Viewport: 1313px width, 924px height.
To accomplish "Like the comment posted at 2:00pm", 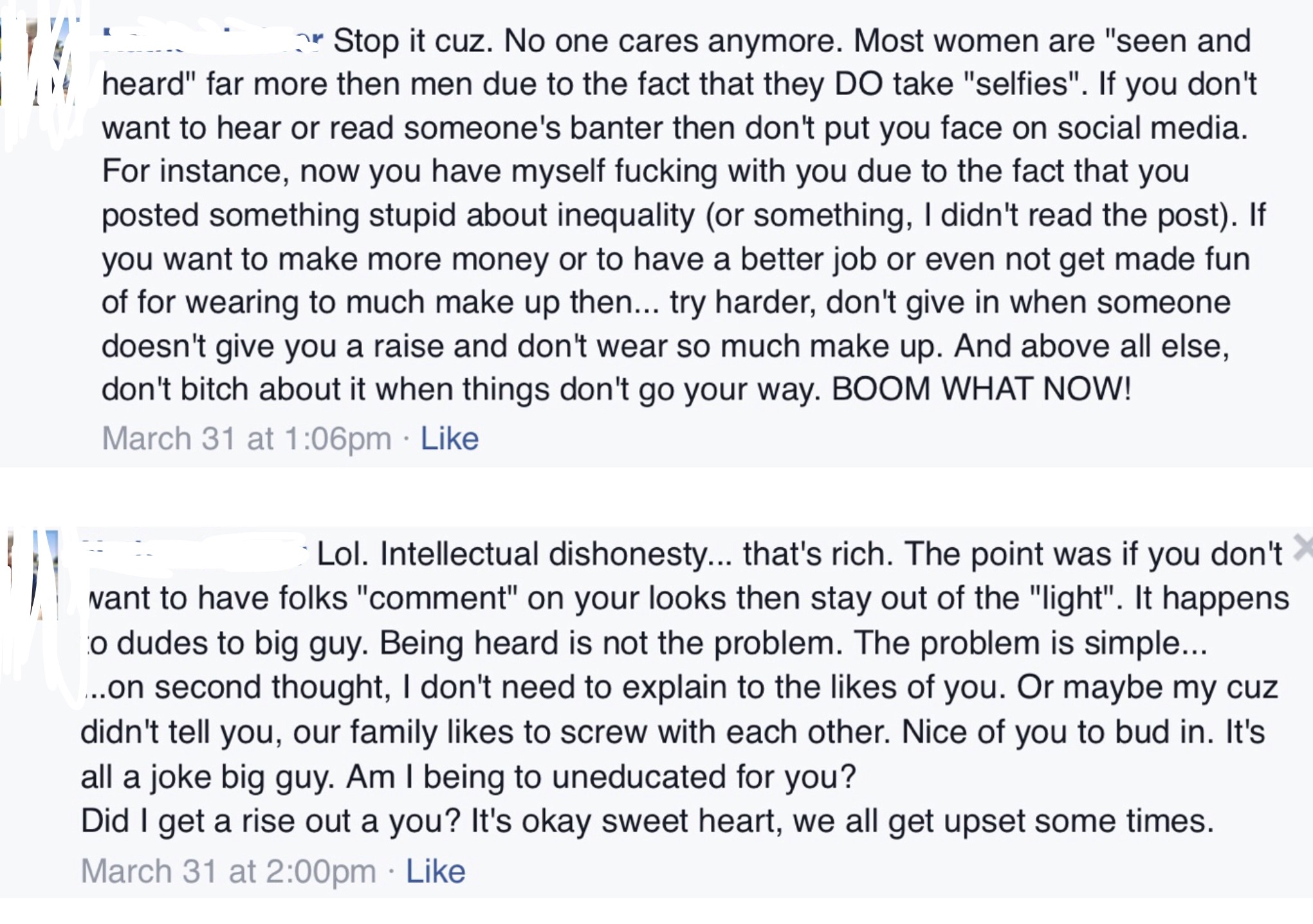I will (x=435, y=872).
